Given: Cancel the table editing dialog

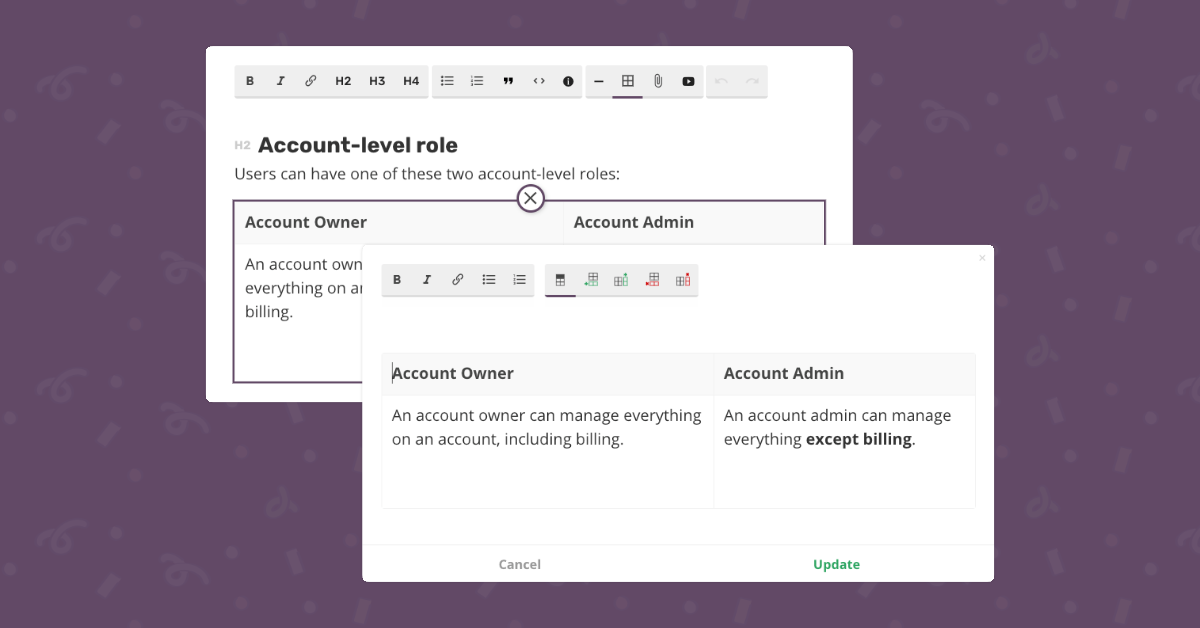Looking at the screenshot, I should [x=520, y=564].
